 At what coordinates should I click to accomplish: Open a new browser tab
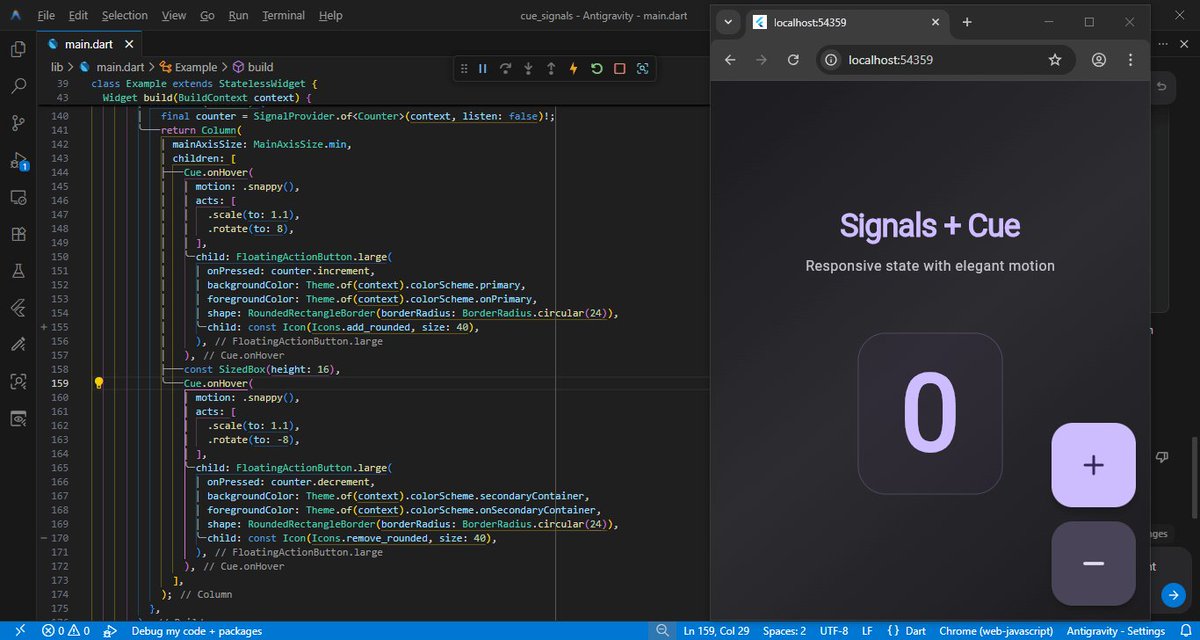[x=967, y=22]
